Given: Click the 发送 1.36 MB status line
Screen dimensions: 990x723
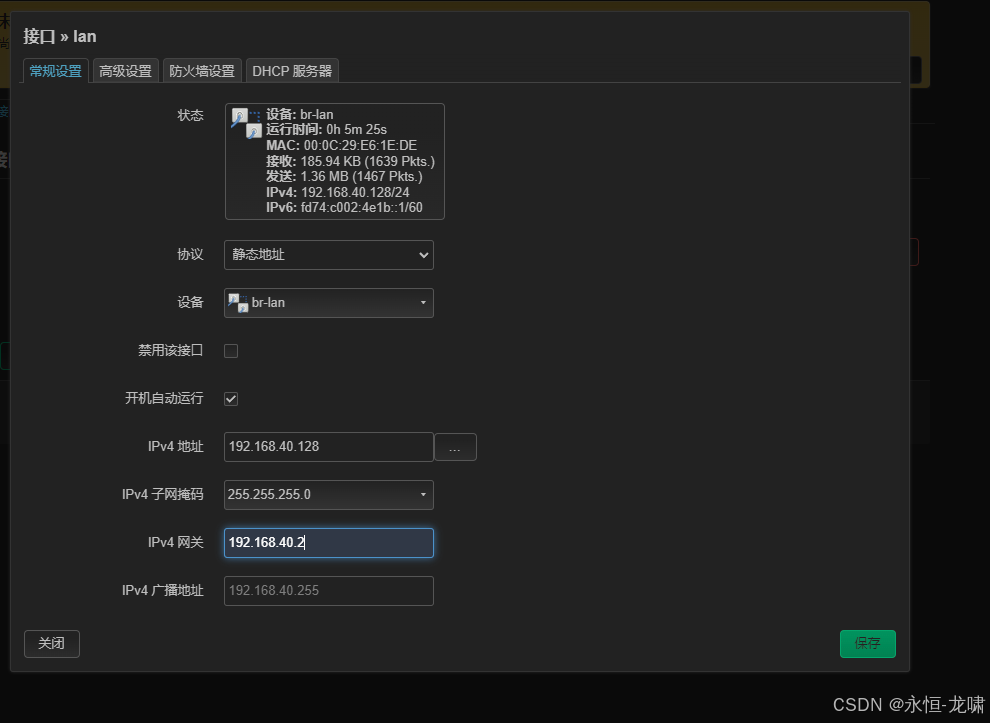Looking at the screenshot, I should (x=344, y=176).
